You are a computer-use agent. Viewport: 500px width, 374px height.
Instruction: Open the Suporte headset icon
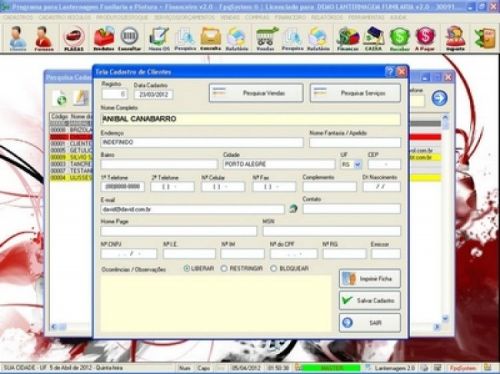[x=455, y=38]
